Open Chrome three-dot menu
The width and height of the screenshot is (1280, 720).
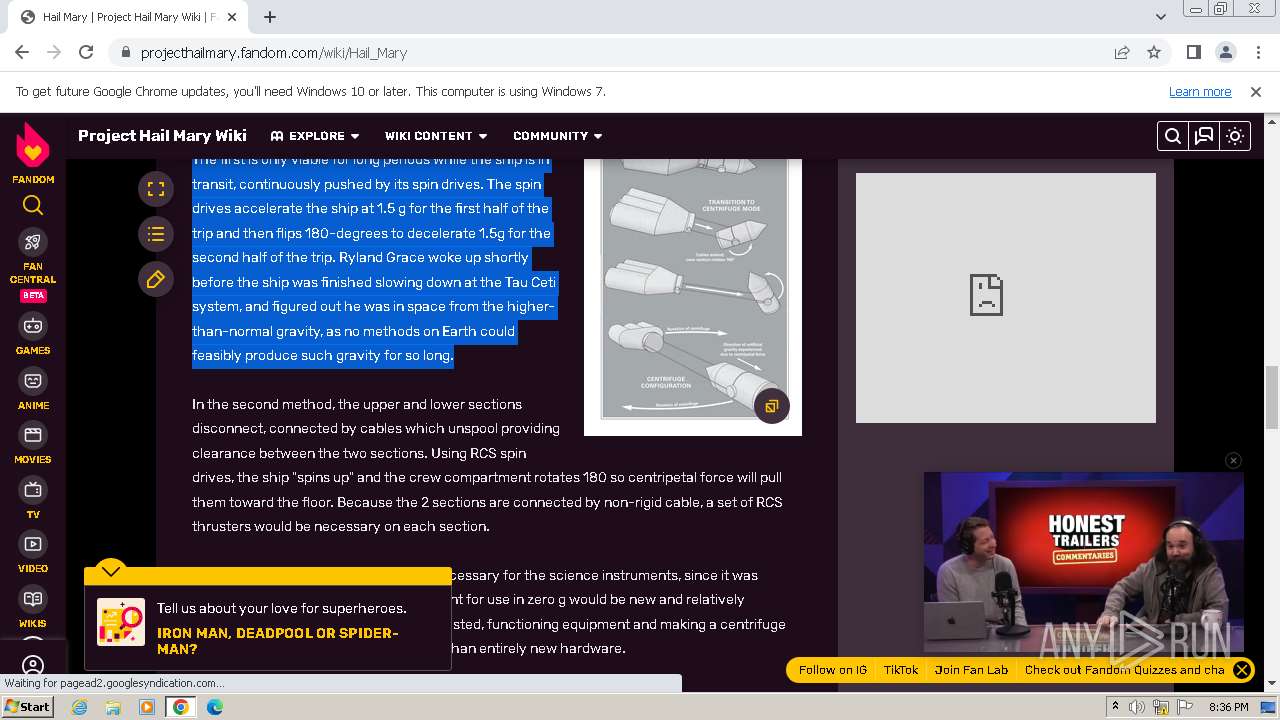pos(1257,52)
